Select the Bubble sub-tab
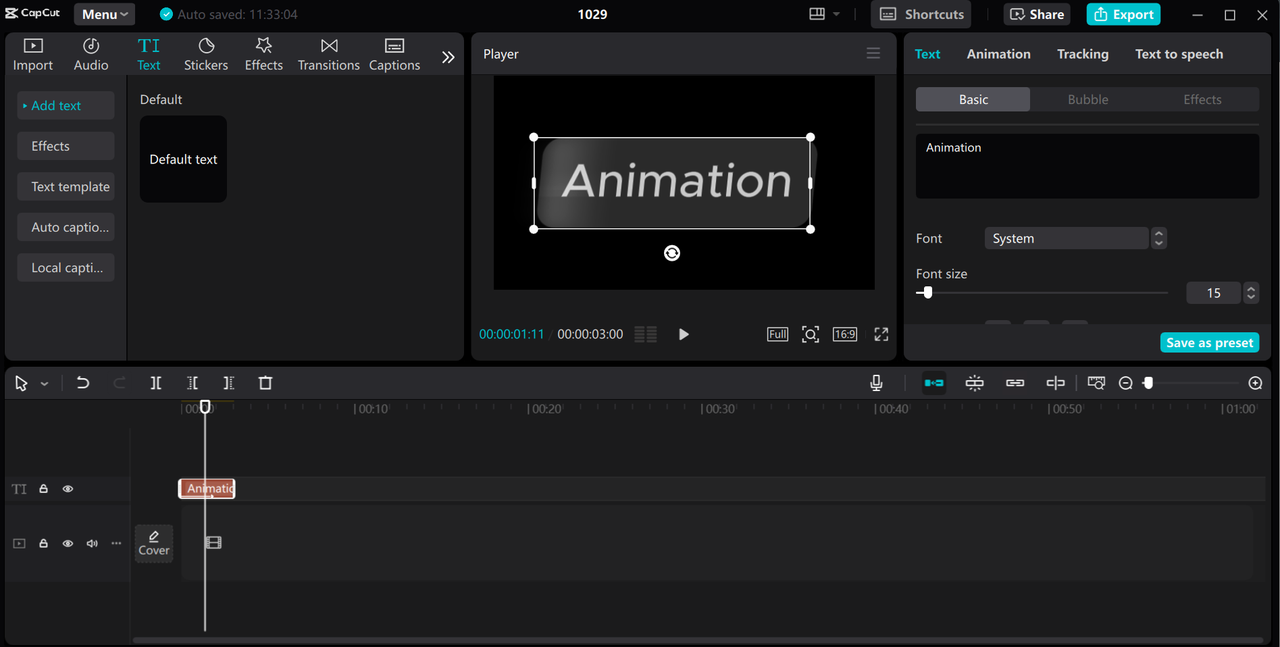This screenshot has height=647, width=1280. (1088, 99)
